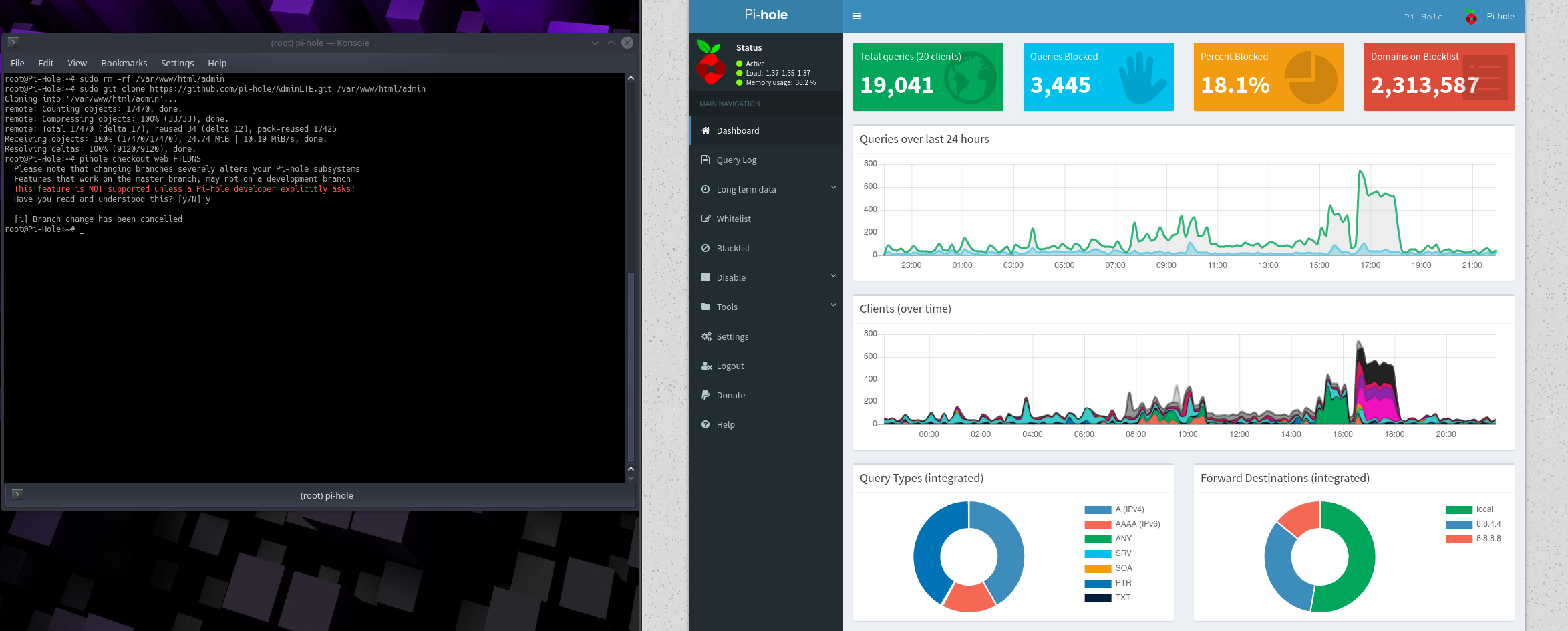Click the Logout user icon

click(706, 366)
